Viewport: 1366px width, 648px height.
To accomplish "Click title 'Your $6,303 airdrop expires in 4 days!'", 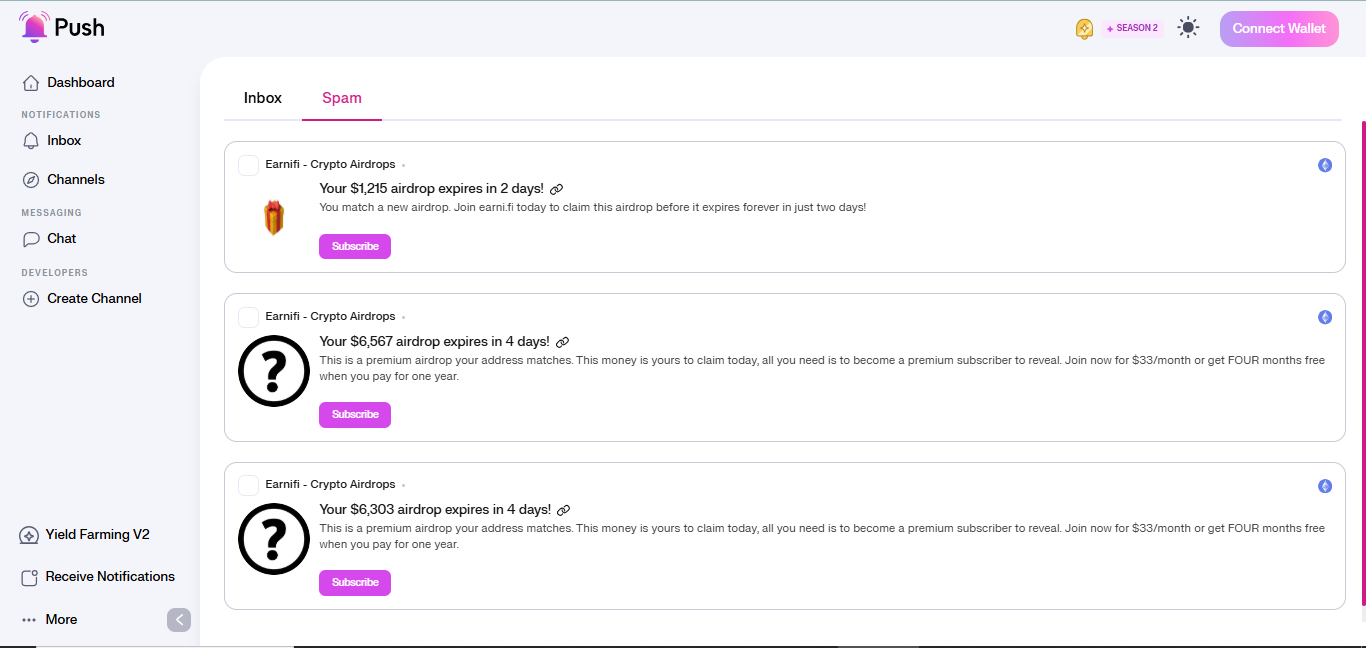I will pos(435,510).
